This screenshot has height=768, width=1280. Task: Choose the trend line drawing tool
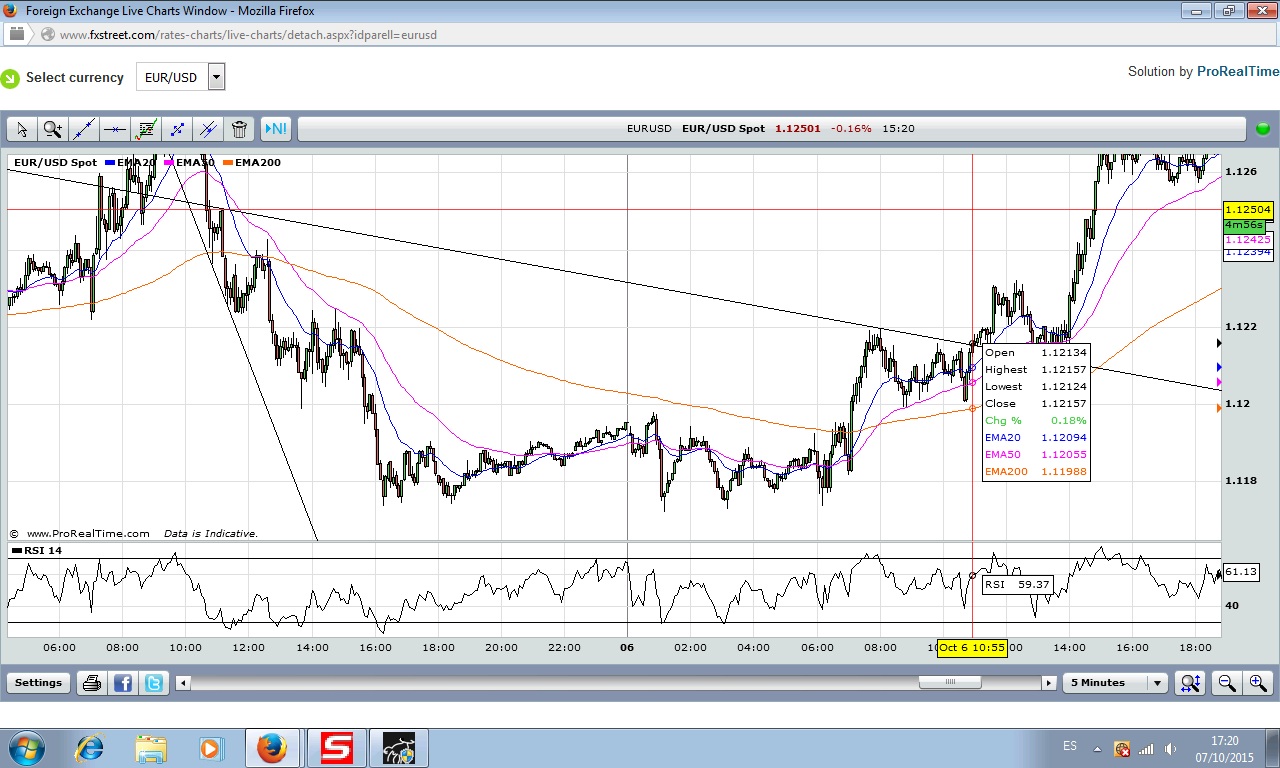(84, 129)
